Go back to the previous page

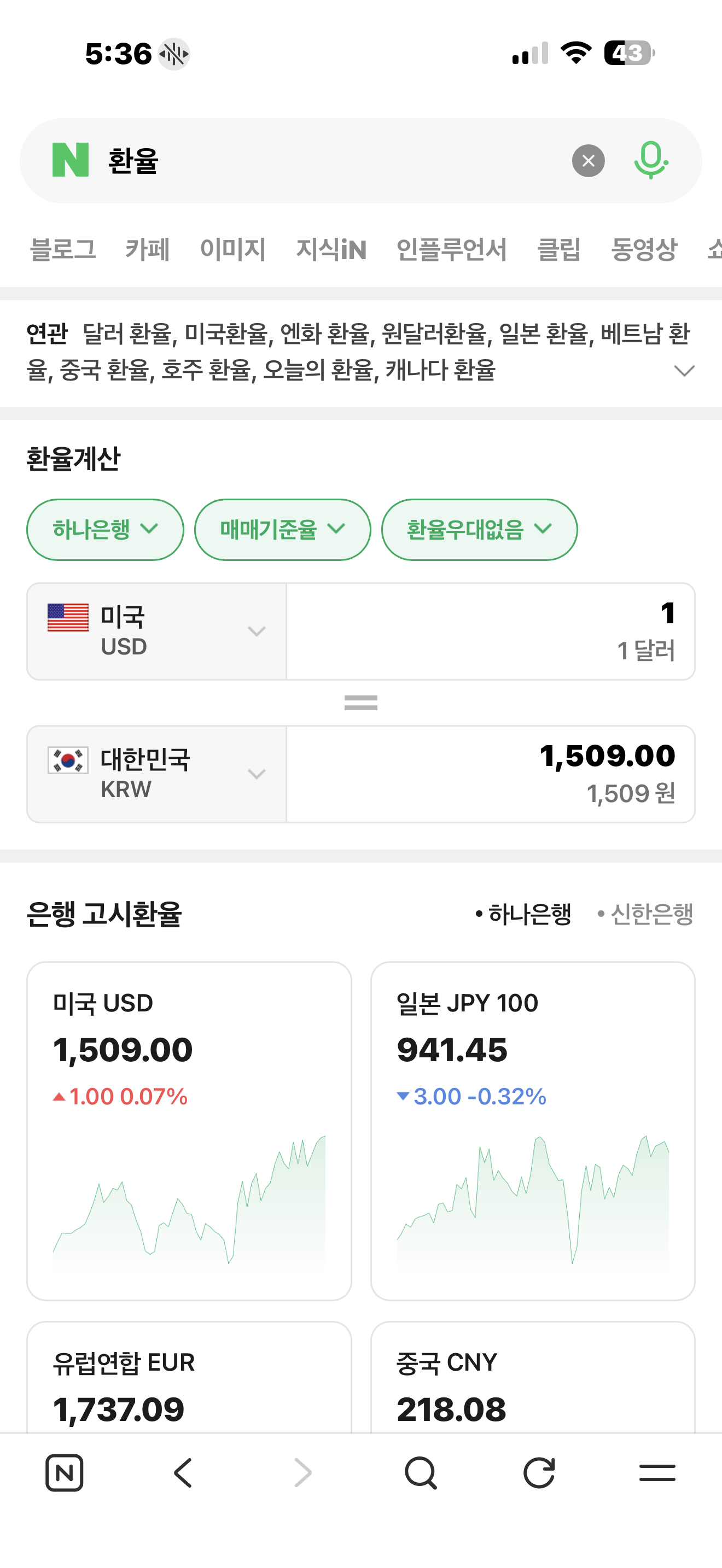coord(183,1472)
